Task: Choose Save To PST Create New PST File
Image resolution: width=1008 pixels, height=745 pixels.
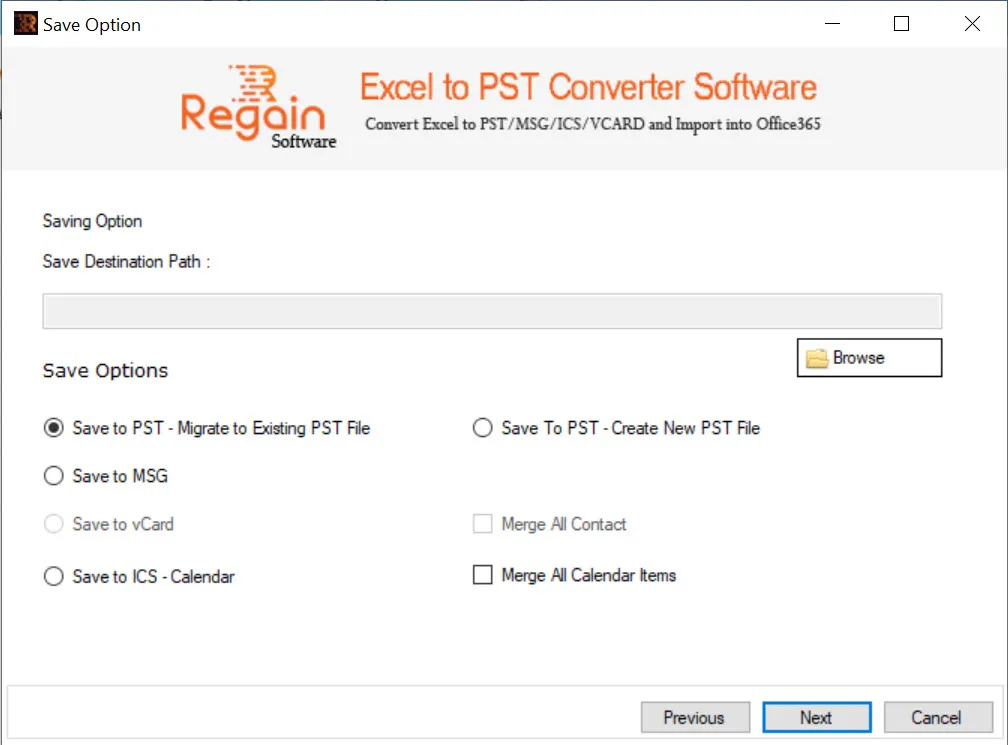Action: tap(482, 428)
